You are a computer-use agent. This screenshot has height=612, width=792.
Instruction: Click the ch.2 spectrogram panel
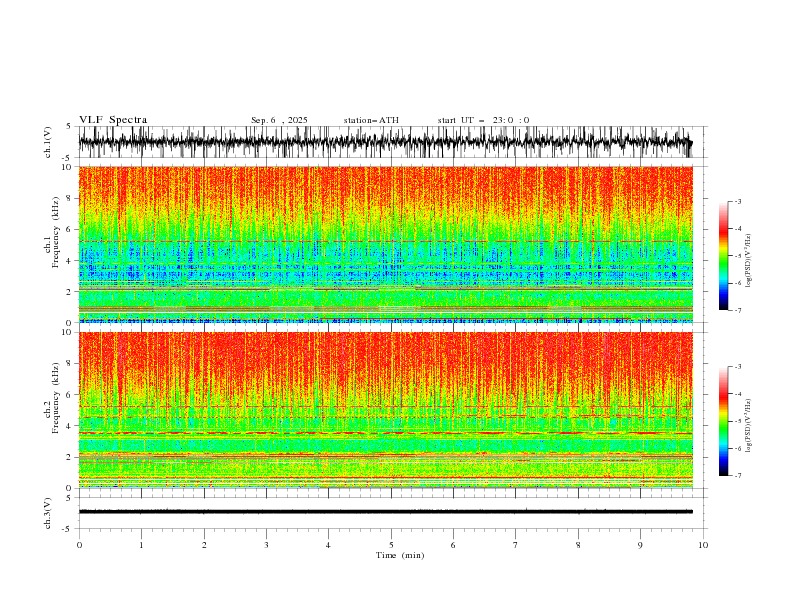pyautogui.click(x=385, y=410)
